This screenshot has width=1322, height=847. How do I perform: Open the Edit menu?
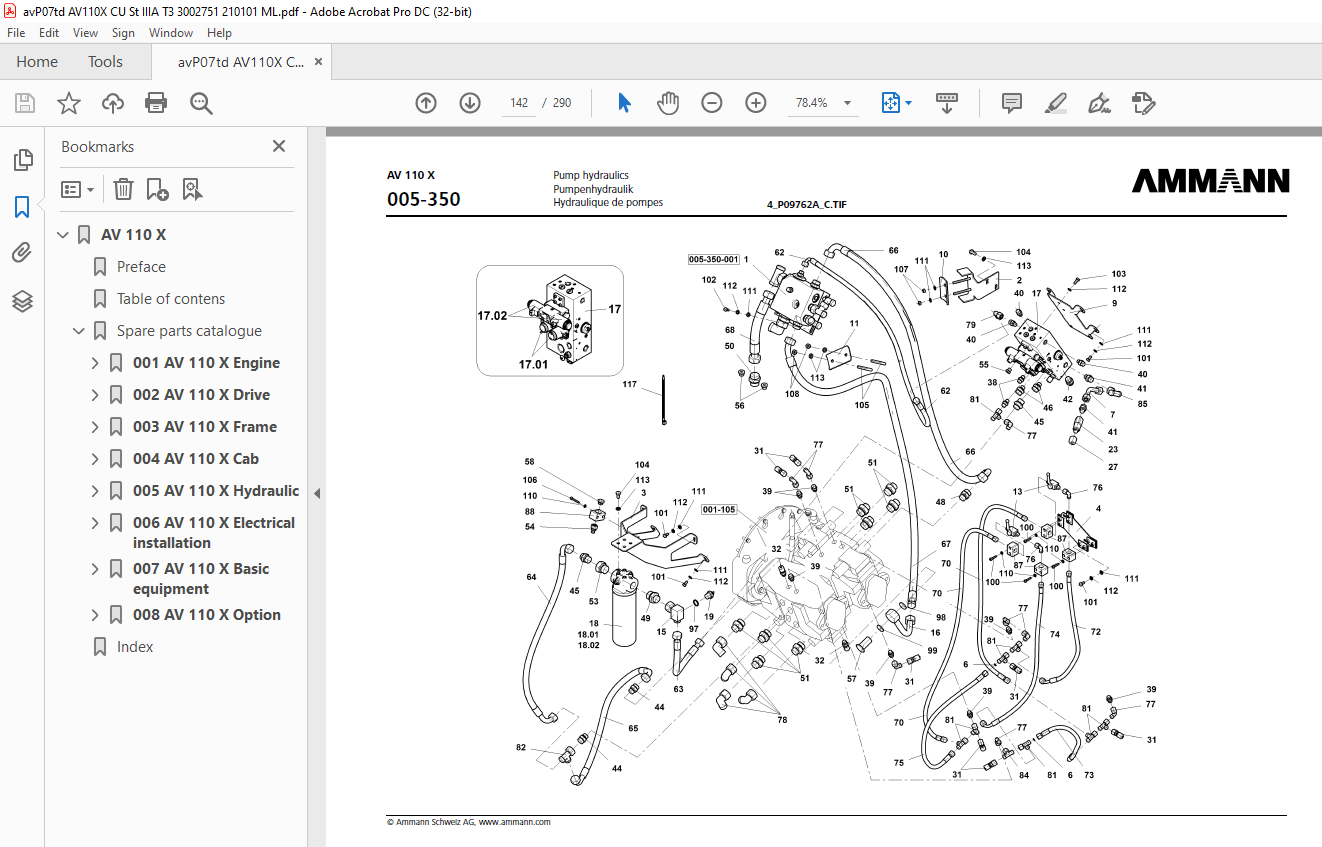tap(49, 33)
